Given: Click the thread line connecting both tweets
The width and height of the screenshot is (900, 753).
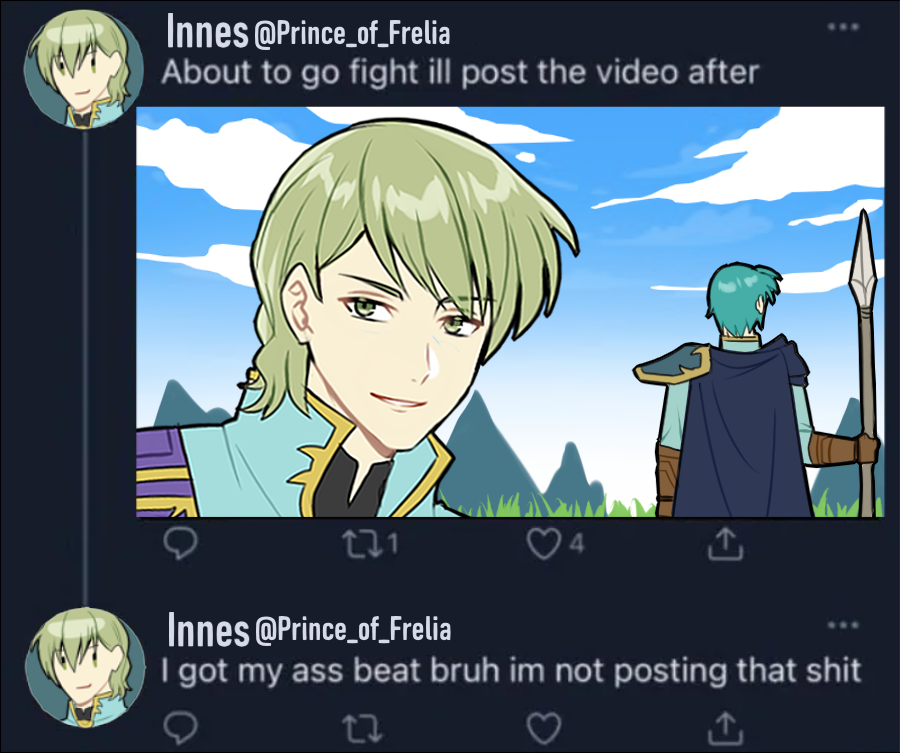Looking at the screenshot, I should tap(85, 367).
